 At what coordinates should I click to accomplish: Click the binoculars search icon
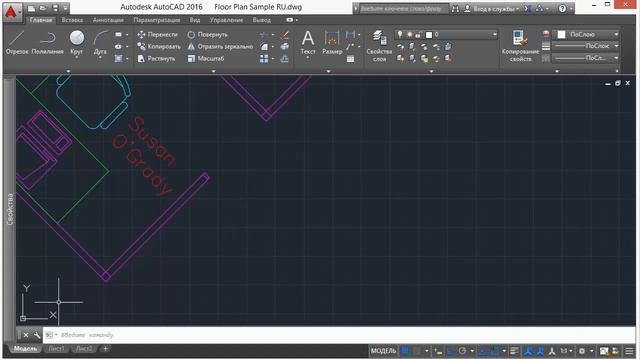tap(455, 9)
